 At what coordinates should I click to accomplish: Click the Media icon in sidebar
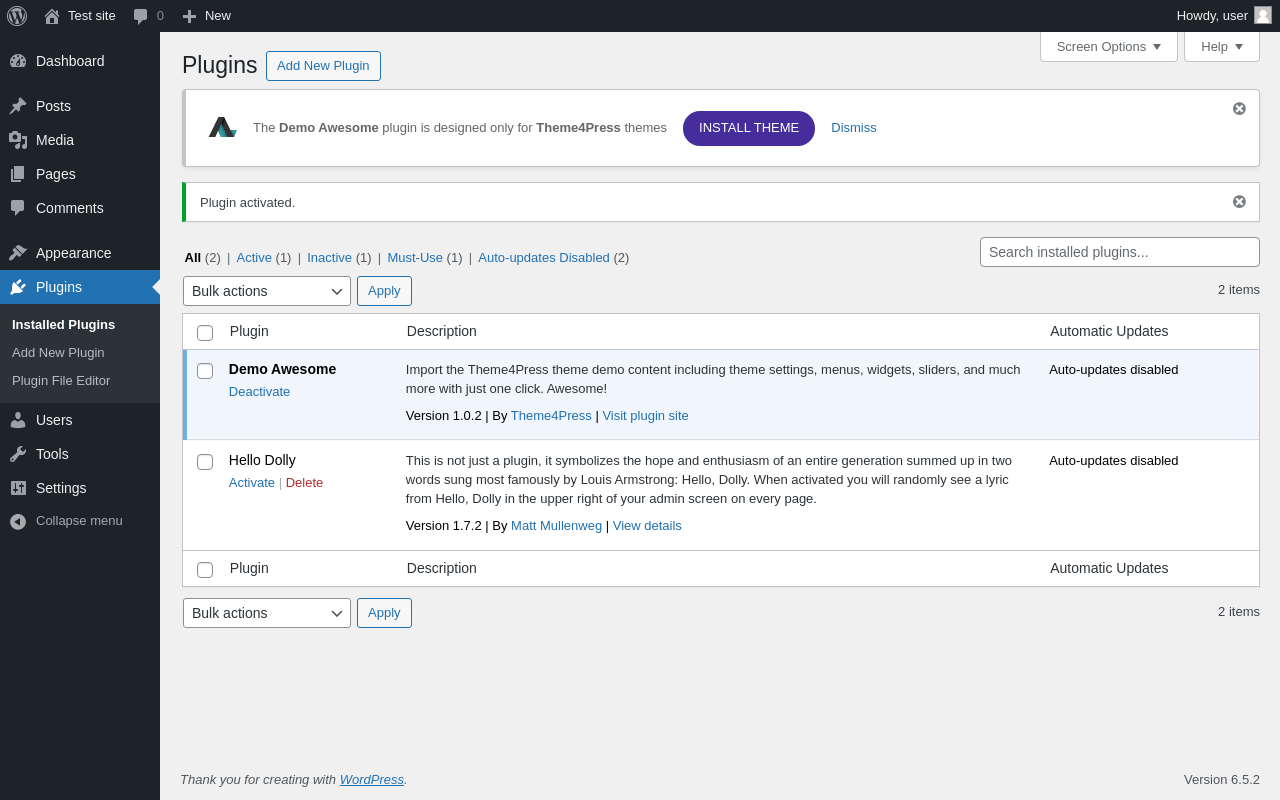18,140
